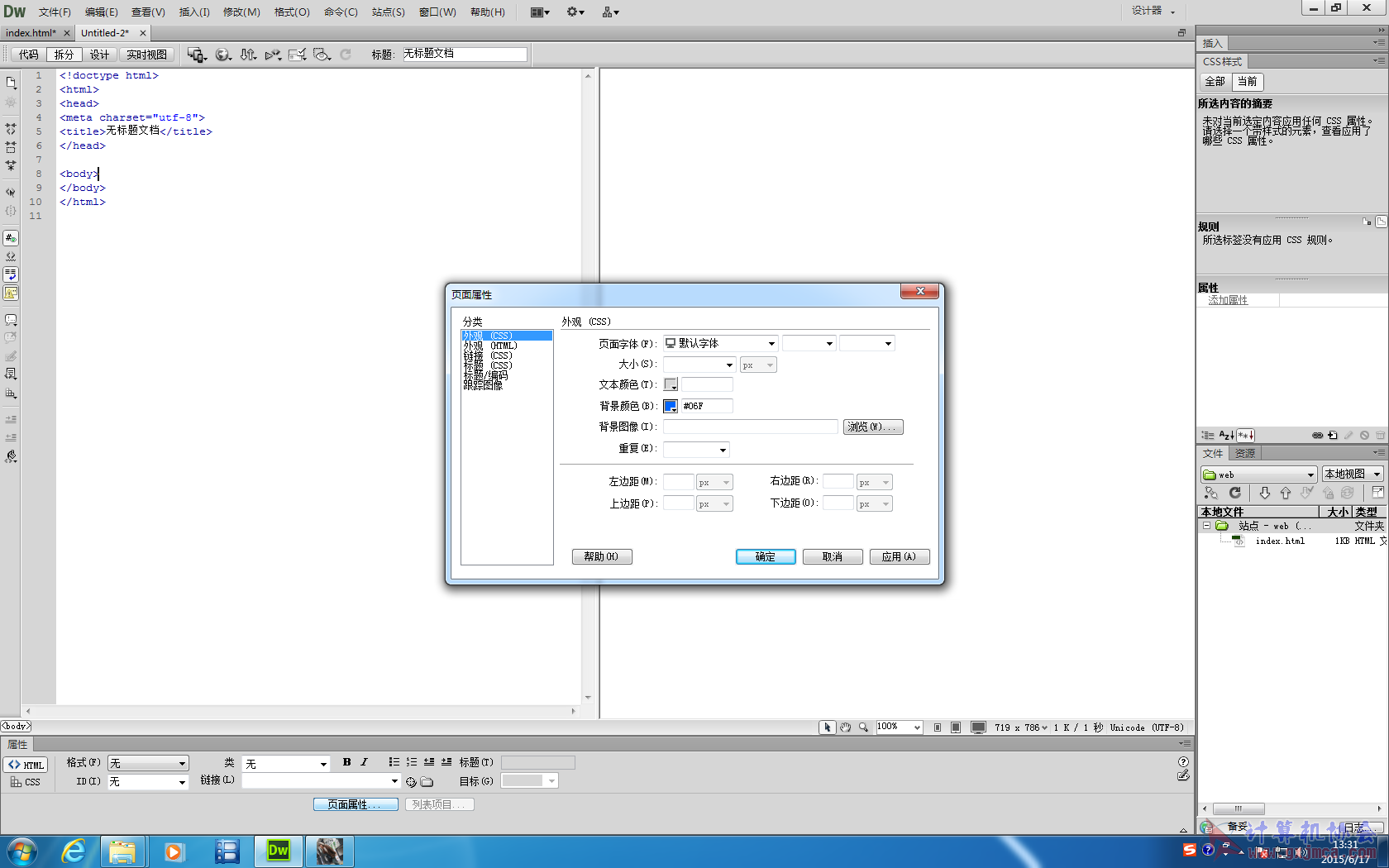
Task: Toggle 实时视图 live view button
Action: click(x=146, y=55)
